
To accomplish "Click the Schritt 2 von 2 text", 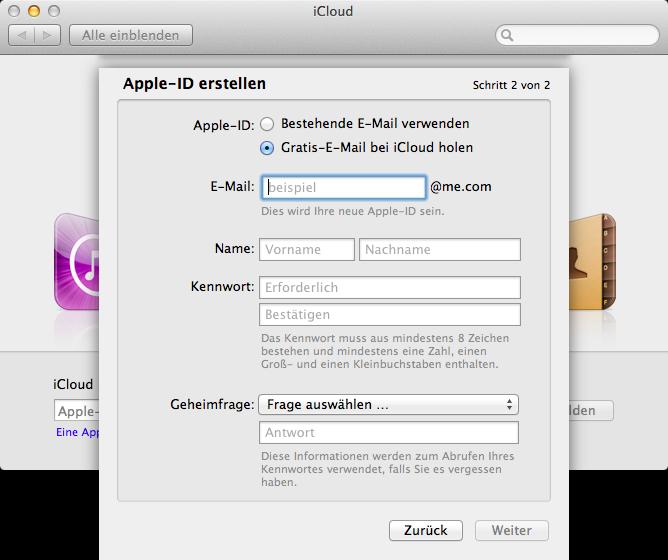I will click(x=511, y=85).
